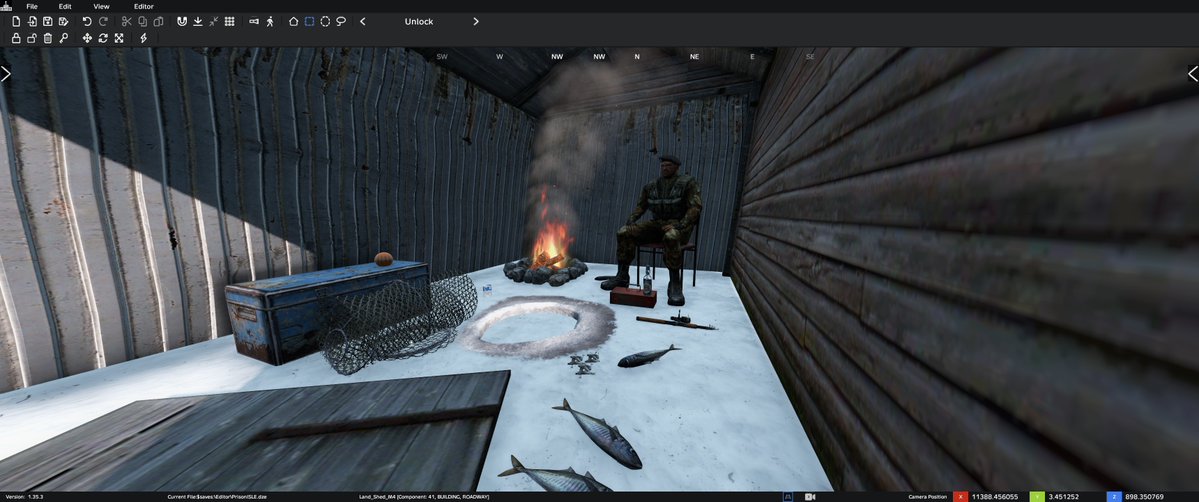The image size is (1199, 502).
Task: Select the rotate tool
Action: click(103, 38)
